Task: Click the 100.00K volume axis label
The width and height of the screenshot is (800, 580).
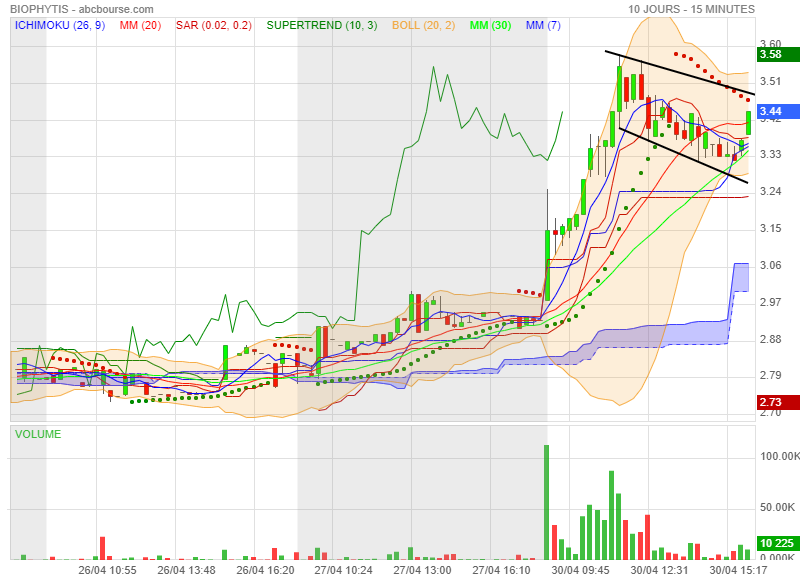Action: (x=780, y=456)
